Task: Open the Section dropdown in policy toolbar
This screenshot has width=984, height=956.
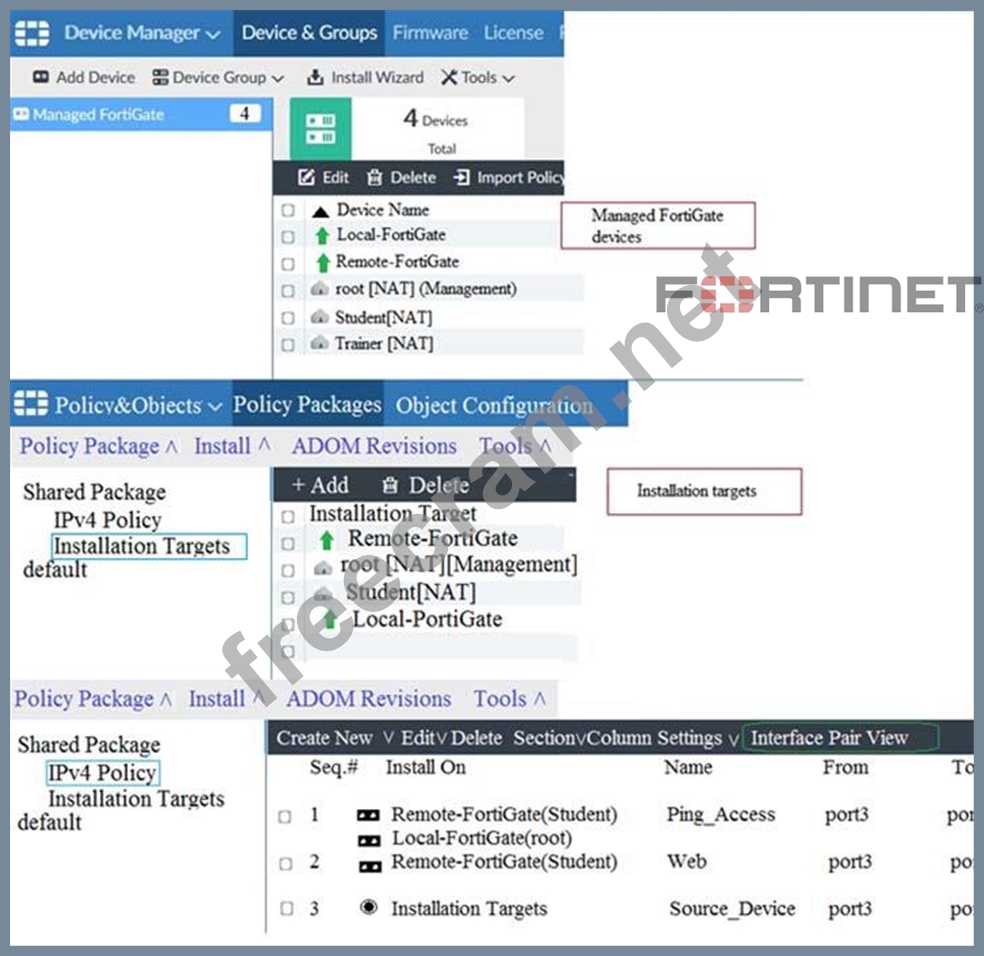Action: [x=549, y=738]
